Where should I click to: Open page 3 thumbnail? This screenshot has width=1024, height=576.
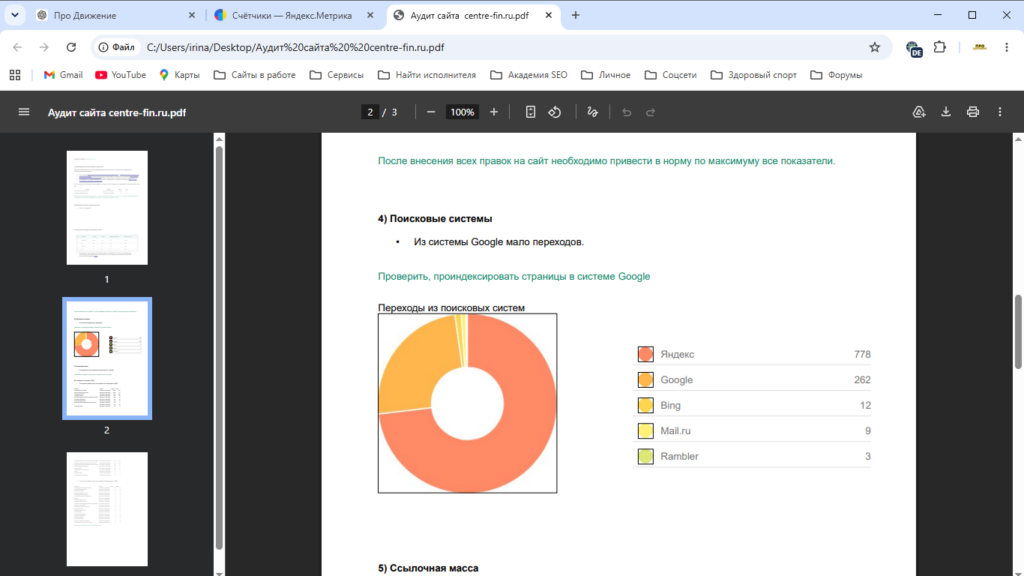pyautogui.click(x=107, y=509)
